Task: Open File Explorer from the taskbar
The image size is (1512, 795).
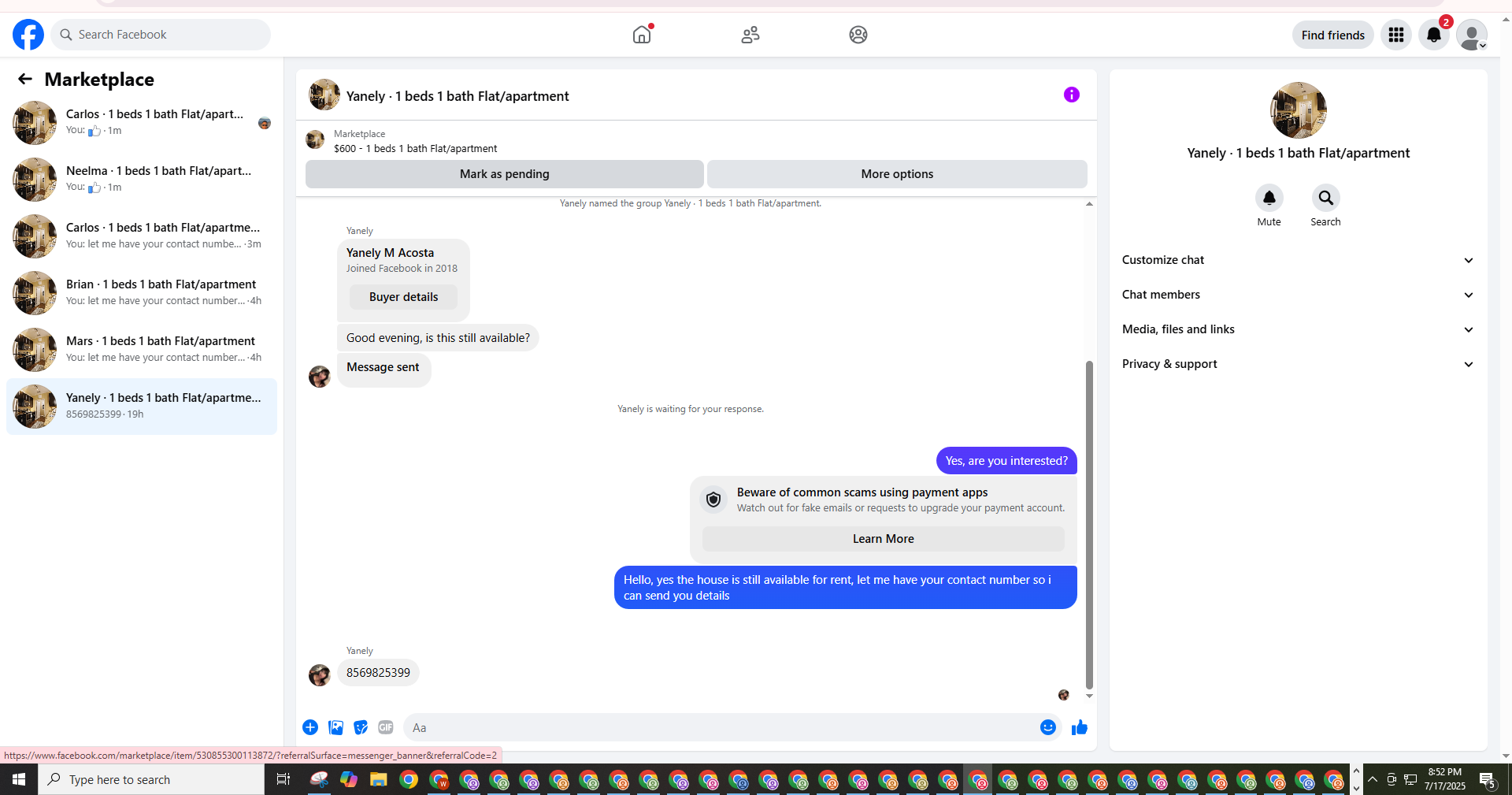Action: (379, 779)
